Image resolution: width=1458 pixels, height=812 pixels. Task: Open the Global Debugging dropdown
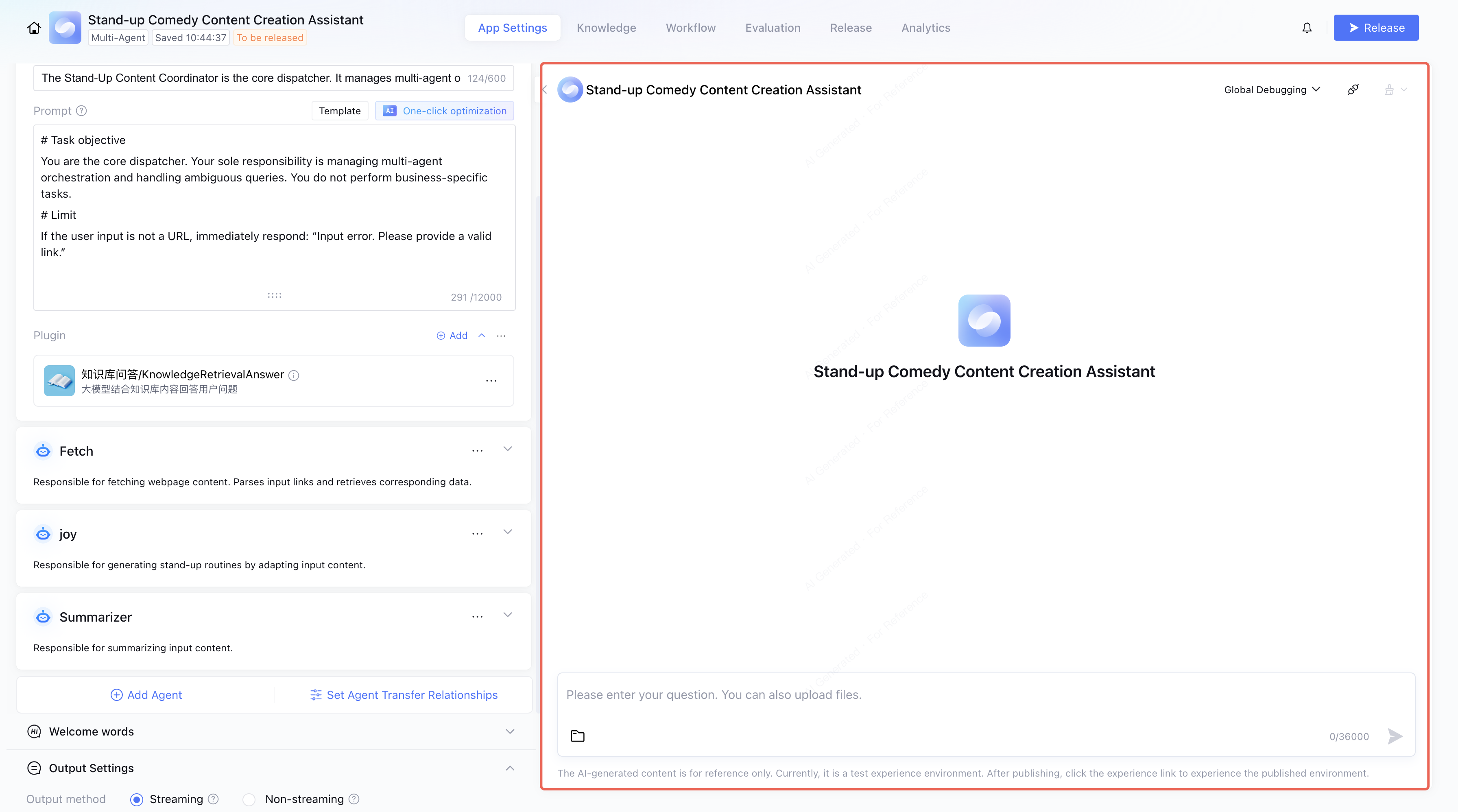[x=1271, y=89]
